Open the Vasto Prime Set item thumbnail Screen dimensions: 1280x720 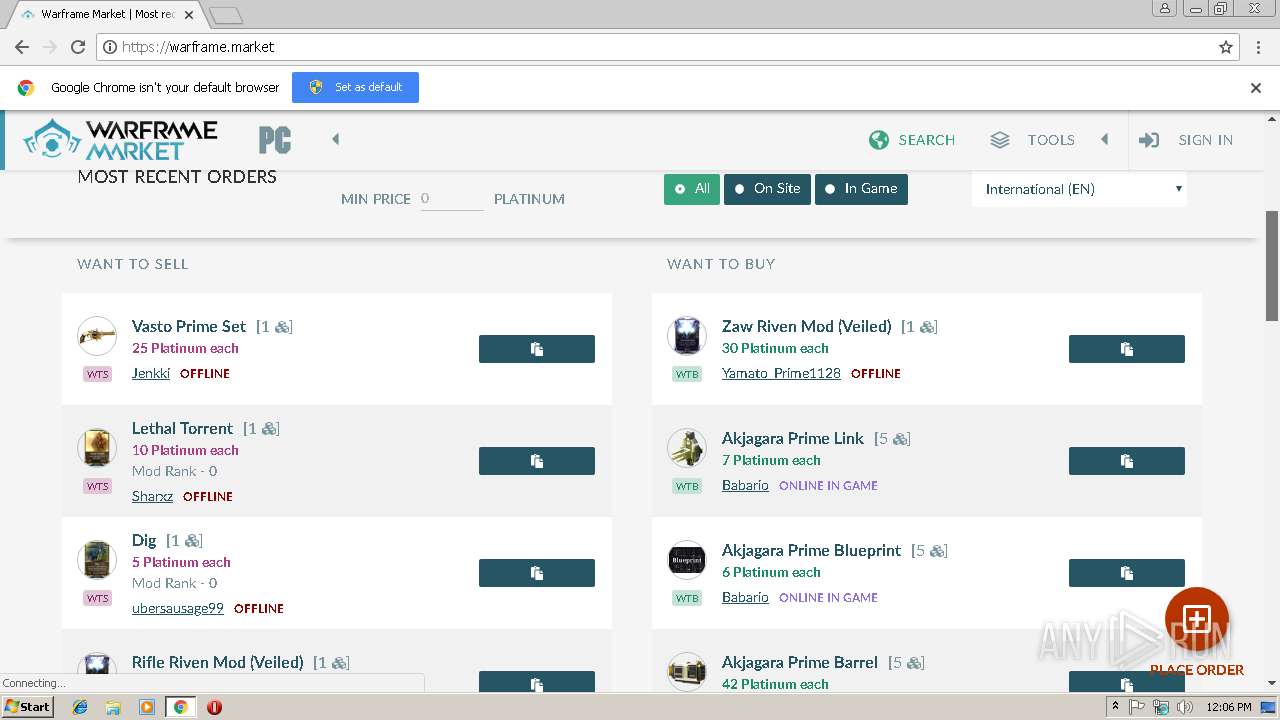[97, 336]
